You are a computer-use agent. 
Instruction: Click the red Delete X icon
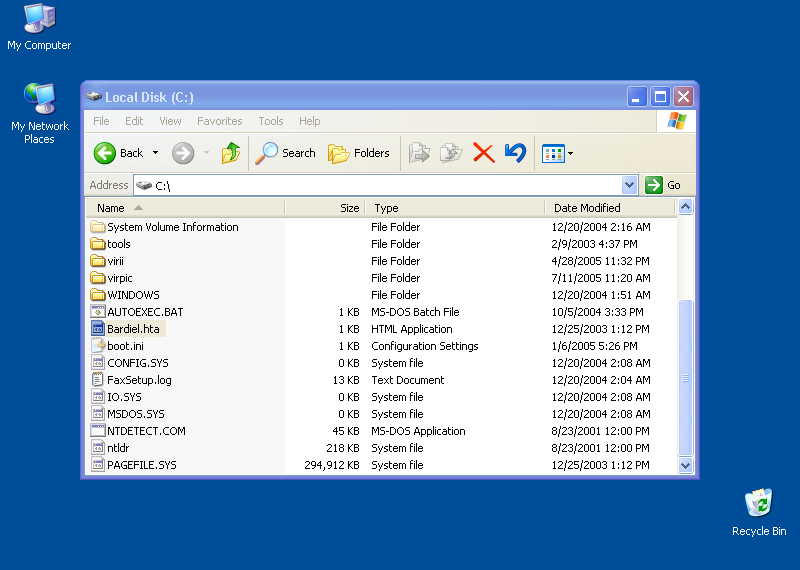pos(483,153)
